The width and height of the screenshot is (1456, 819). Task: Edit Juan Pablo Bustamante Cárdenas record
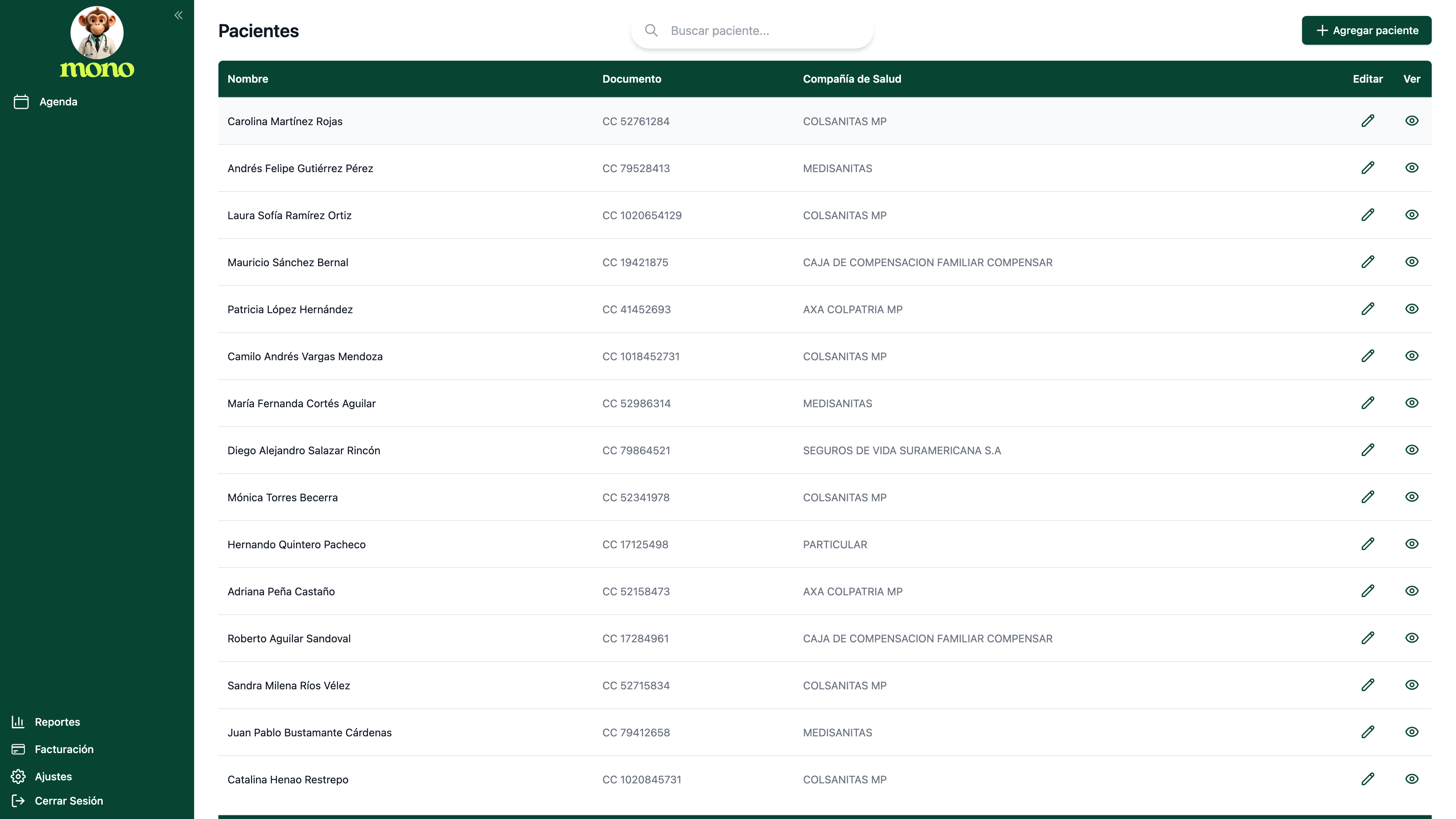pyautogui.click(x=1367, y=732)
